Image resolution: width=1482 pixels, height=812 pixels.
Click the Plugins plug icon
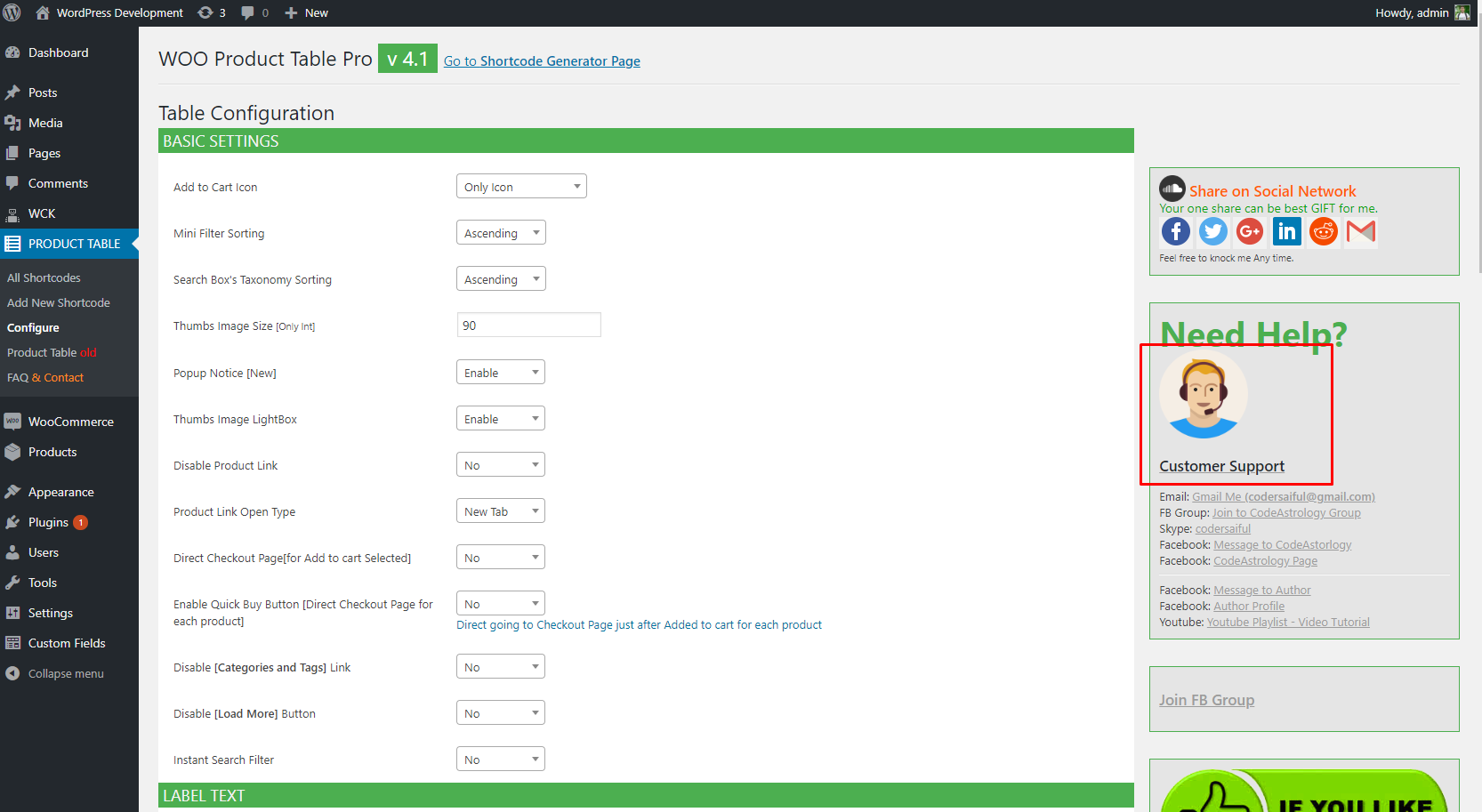(12, 522)
